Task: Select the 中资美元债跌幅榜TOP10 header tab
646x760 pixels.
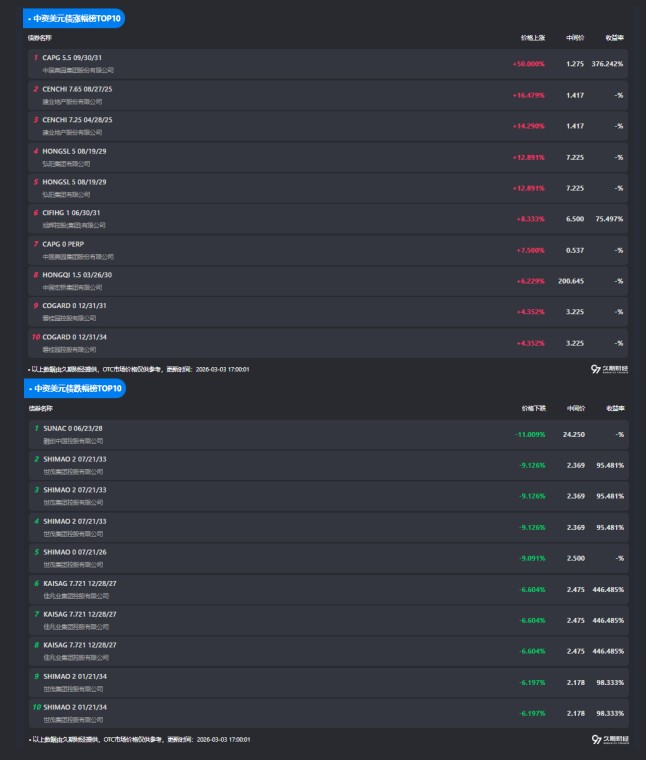Action: tap(75, 388)
